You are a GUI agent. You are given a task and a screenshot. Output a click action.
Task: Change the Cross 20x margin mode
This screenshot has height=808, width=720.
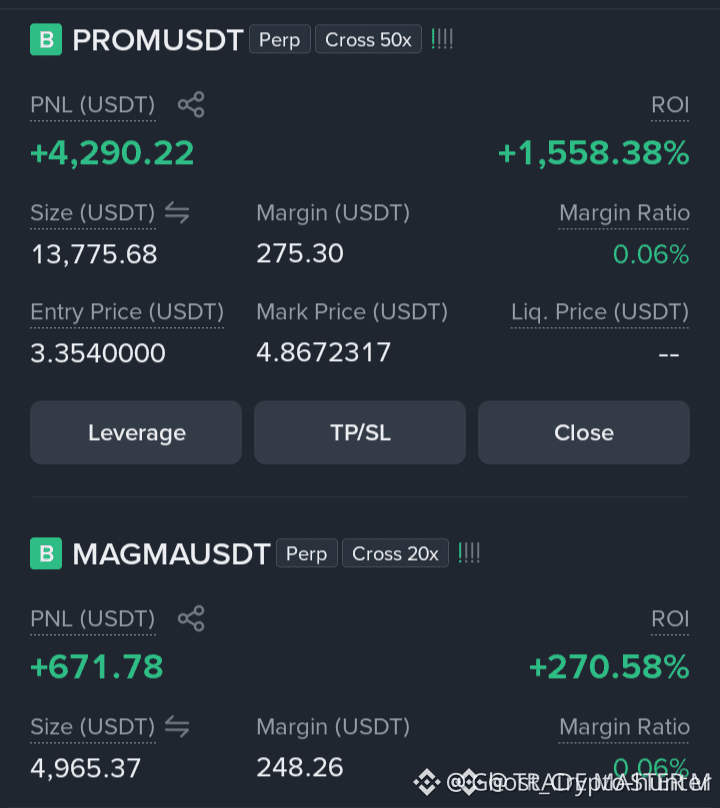[x=395, y=553]
